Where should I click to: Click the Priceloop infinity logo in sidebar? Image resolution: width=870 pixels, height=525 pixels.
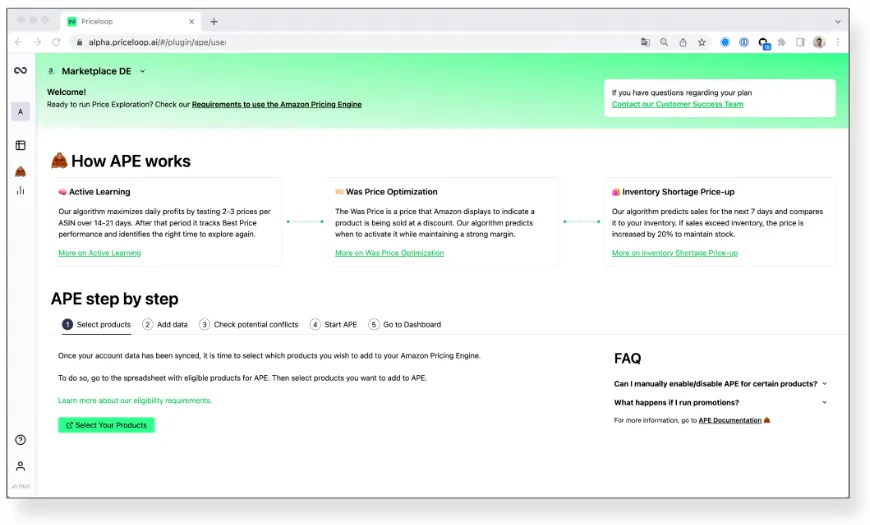pos(21,70)
